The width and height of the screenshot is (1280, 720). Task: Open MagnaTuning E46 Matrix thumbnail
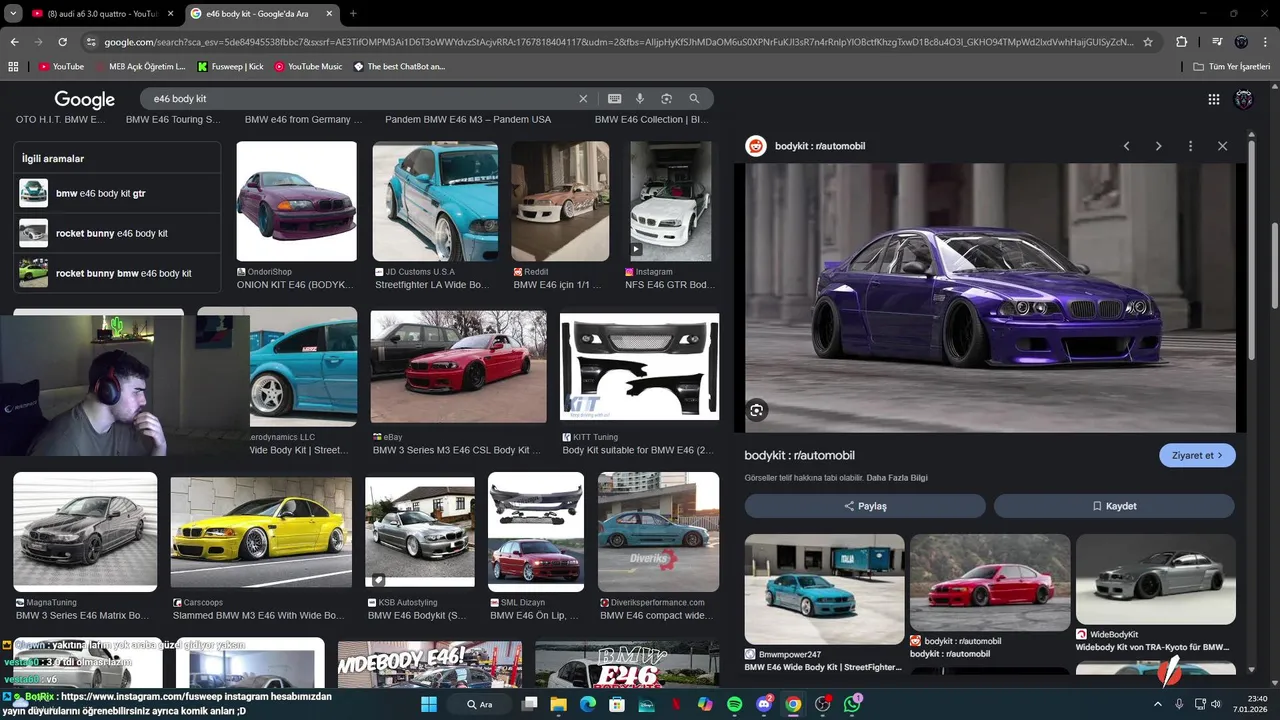click(x=85, y=532)
